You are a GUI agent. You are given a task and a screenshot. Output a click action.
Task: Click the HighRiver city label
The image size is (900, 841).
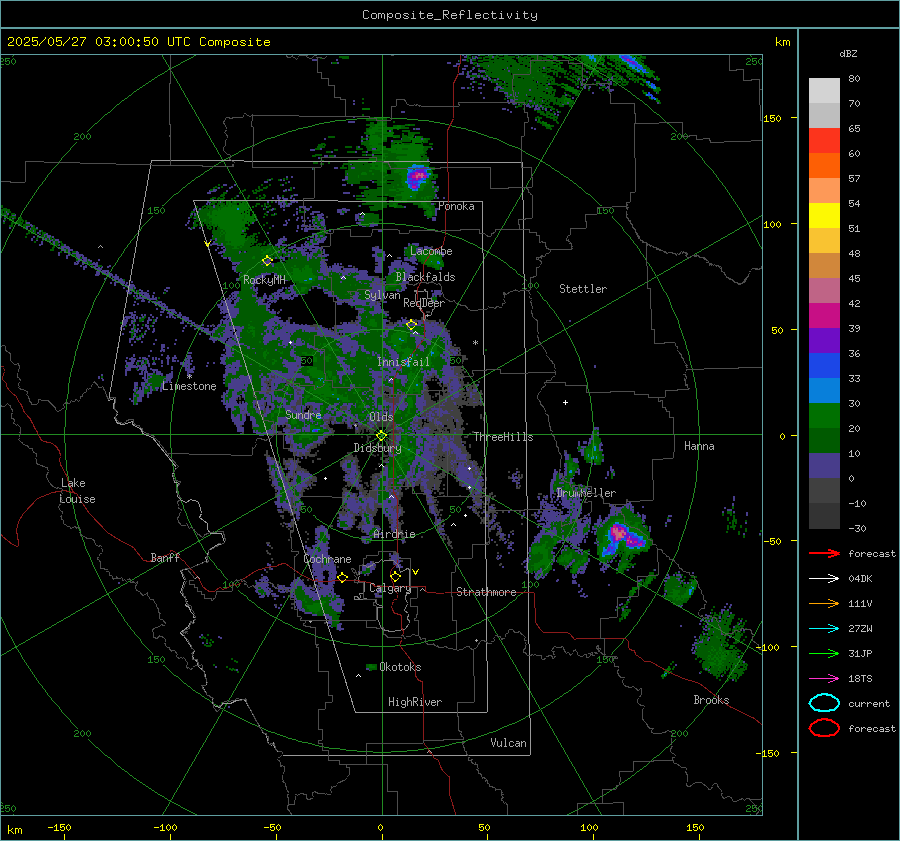point(415,702)
